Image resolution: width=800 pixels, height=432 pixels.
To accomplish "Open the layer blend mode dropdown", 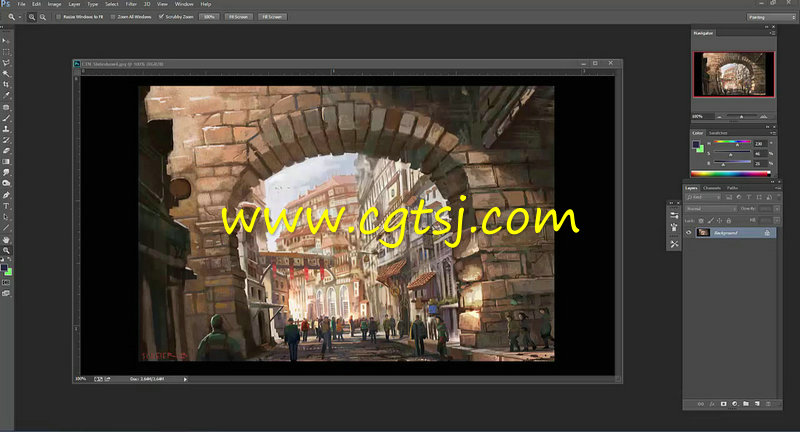I will [708, 209].
